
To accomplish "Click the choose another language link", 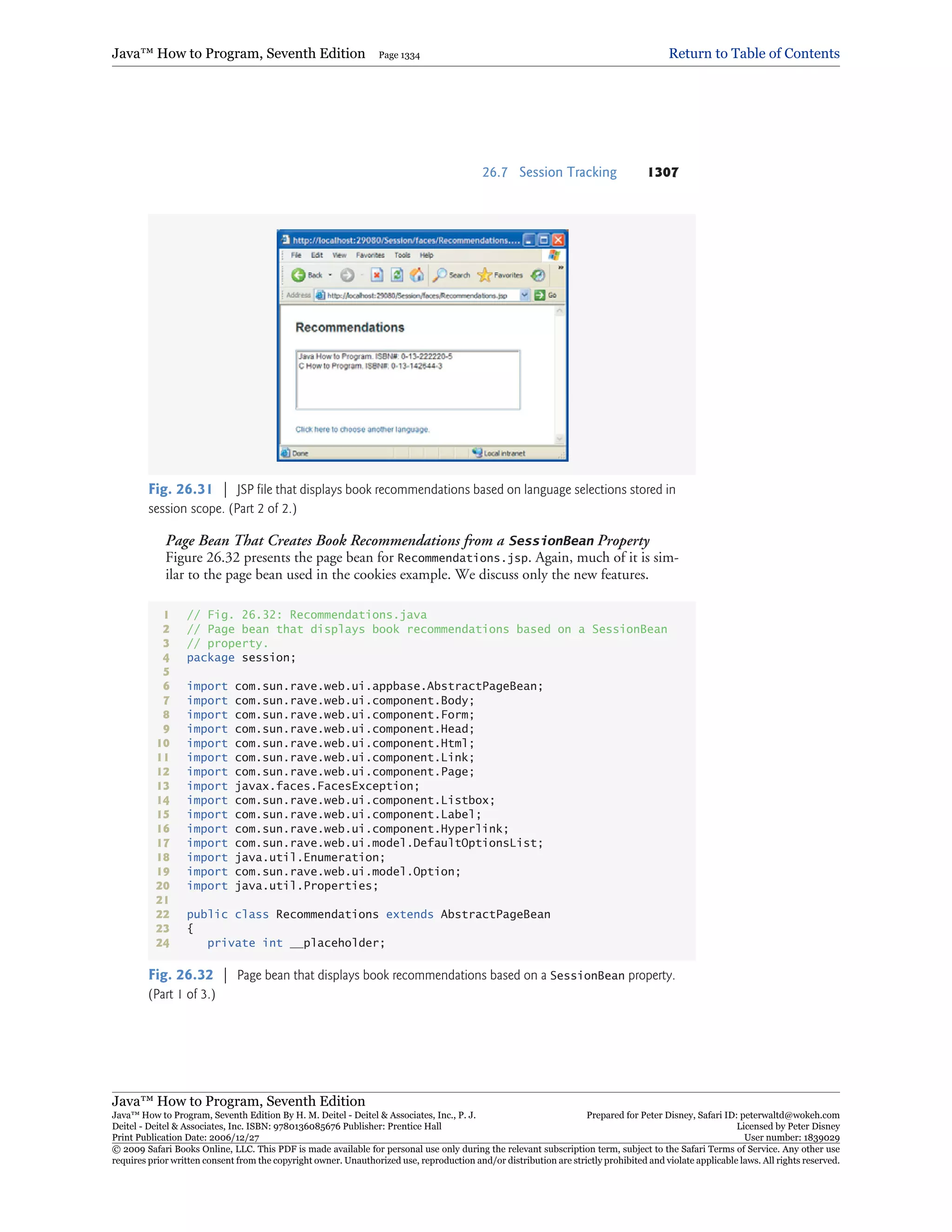I will 362,430.
